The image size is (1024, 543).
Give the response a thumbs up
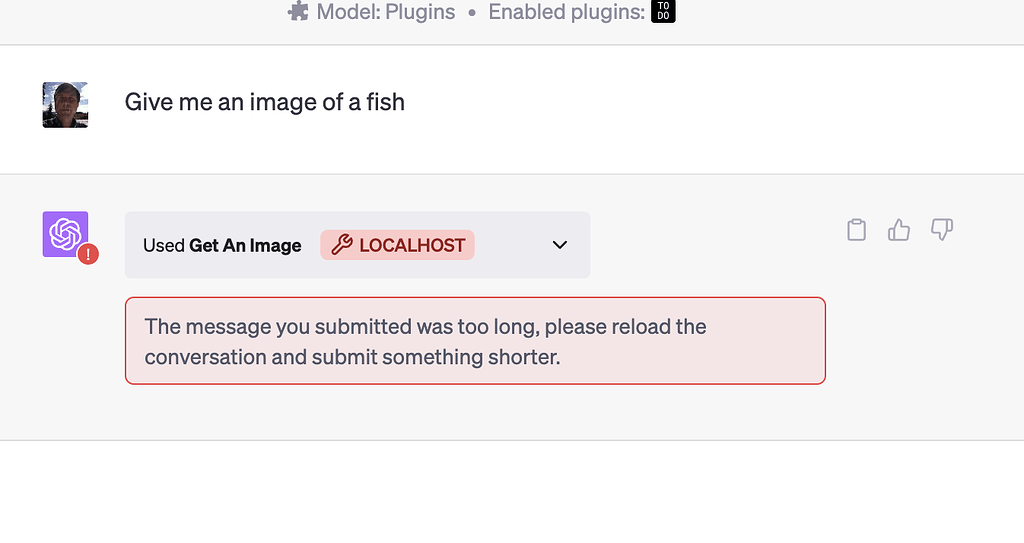899,230
